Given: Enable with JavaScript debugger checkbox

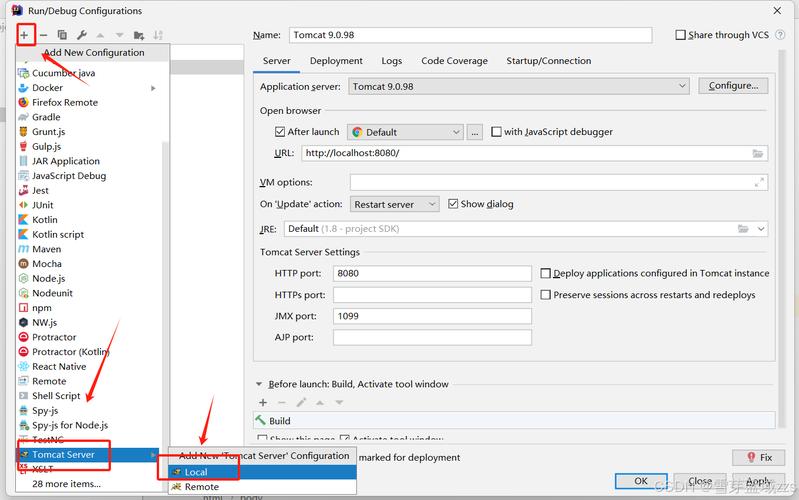Looking at the screenshot, I should (x=496, y=132).
